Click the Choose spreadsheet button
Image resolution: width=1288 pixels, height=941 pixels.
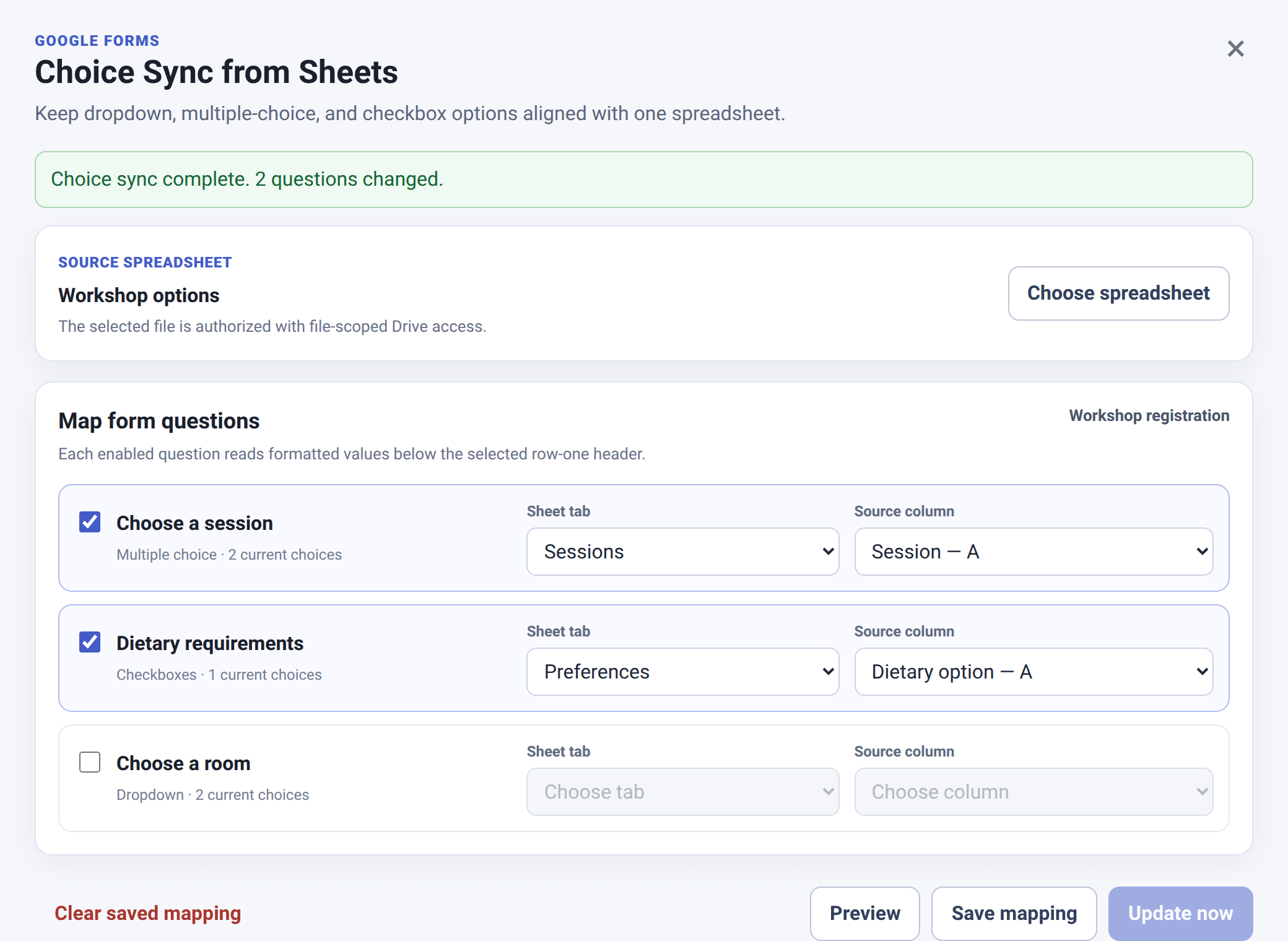pos(1118,293)
